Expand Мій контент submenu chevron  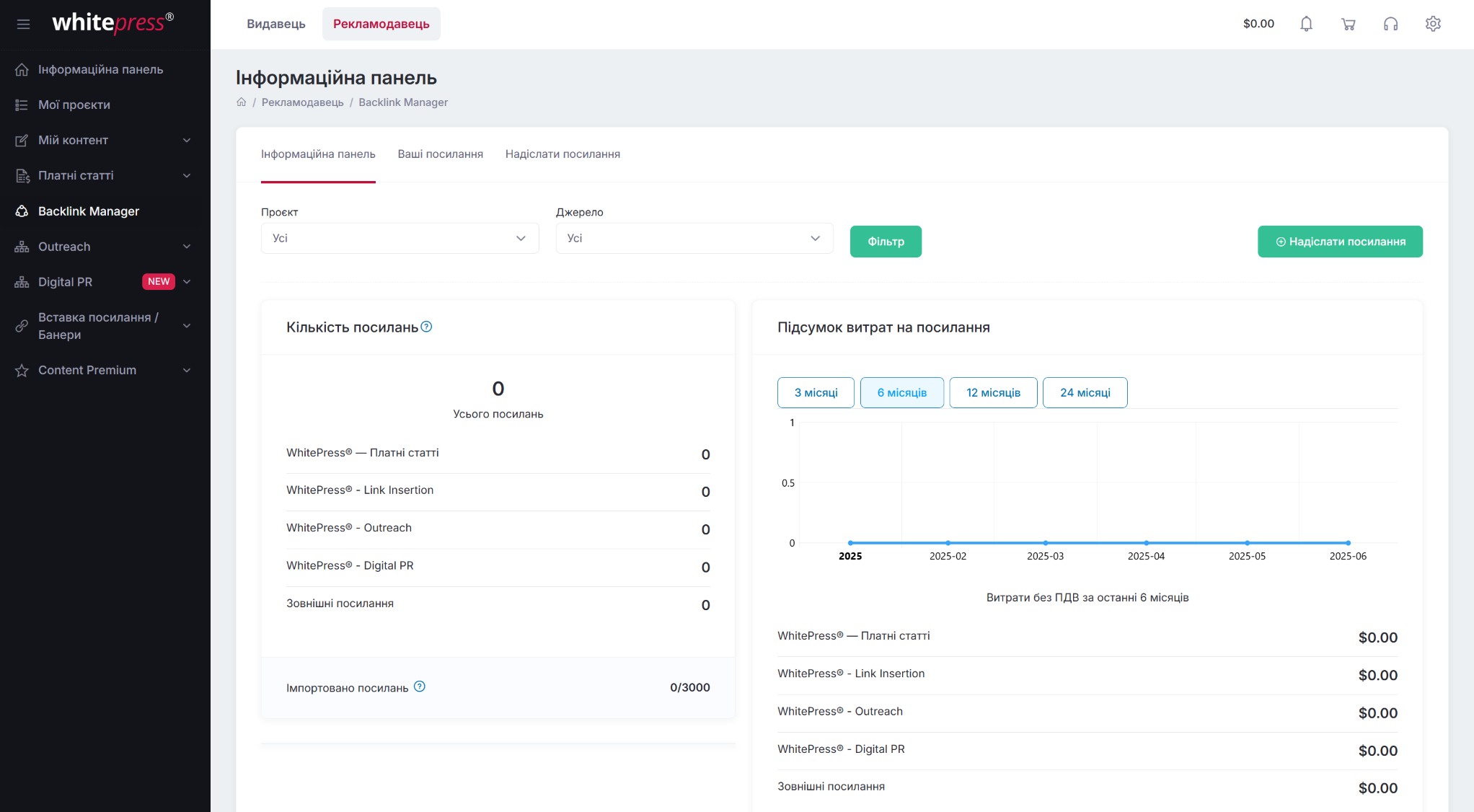pyautogui.click(x=187, y=140)
